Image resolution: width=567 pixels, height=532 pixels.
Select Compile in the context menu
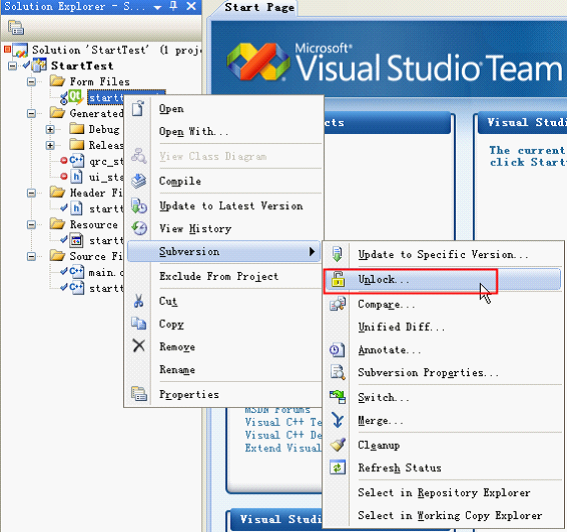click(x=223, y=181)
